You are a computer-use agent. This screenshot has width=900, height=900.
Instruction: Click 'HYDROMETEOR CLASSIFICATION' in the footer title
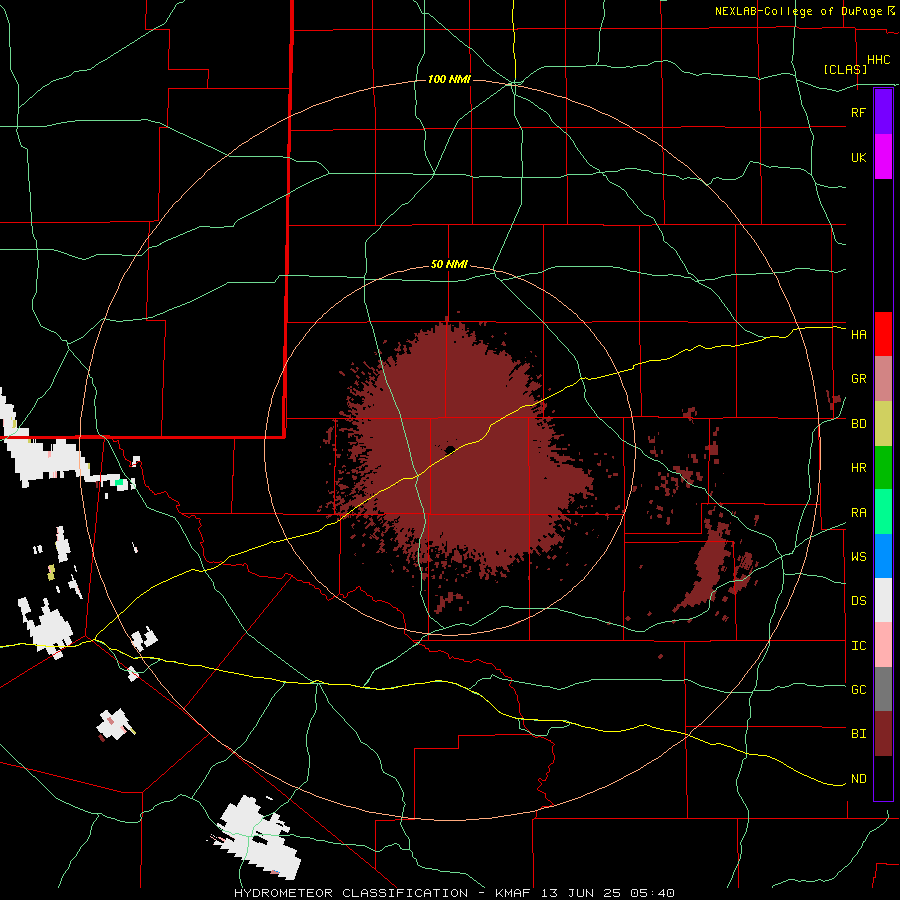tap(351, 893)
